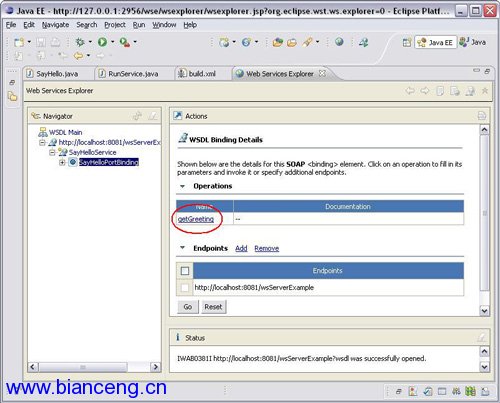Open the dropdown arrow next to New

[x=29, y=42]
